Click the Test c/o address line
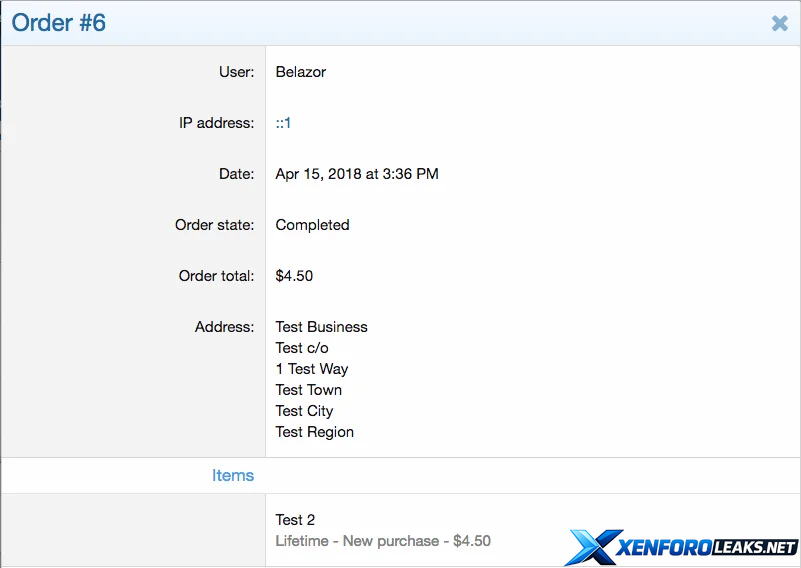Viewport: 801px width, 568px height. [x=302, y=348]
